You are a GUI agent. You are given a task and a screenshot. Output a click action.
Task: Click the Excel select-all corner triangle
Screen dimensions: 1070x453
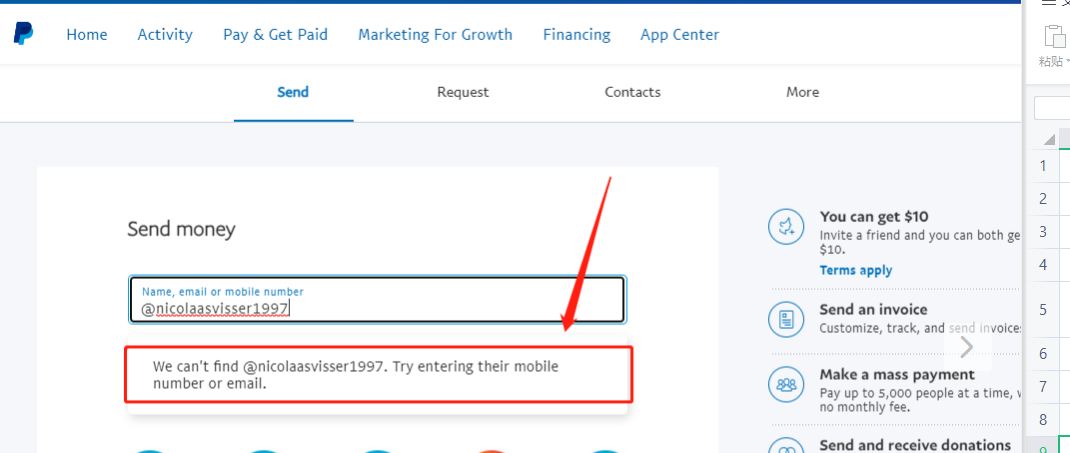1049,139
